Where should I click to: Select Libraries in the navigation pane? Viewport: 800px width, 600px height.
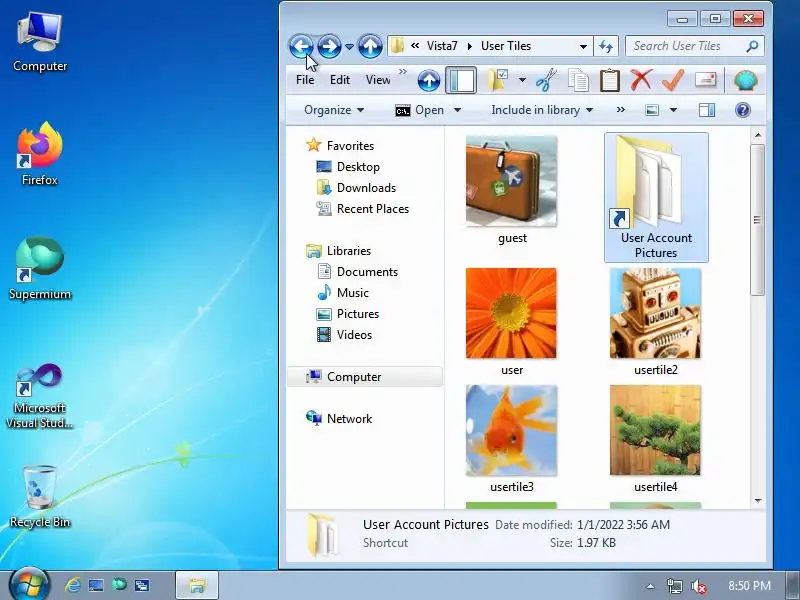point(338,251)
